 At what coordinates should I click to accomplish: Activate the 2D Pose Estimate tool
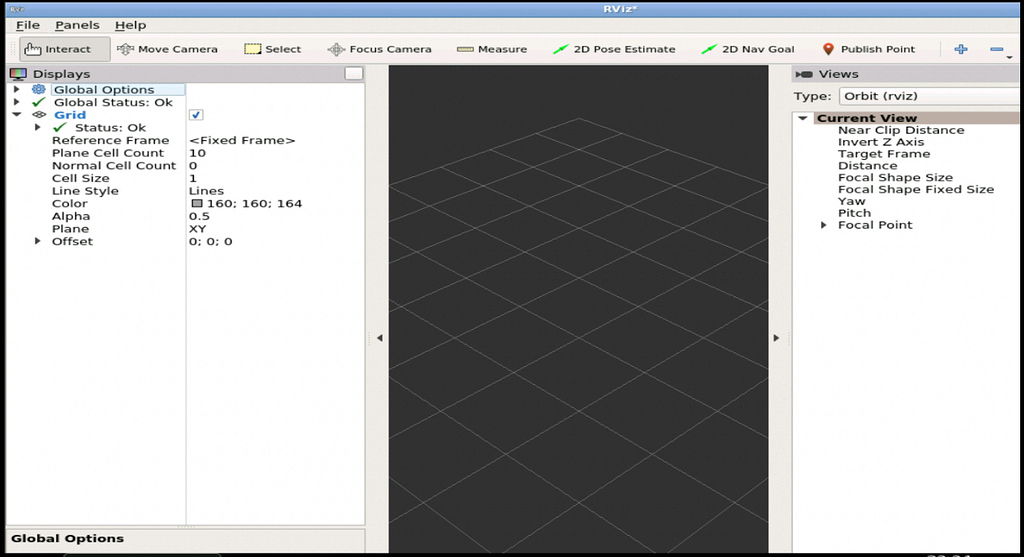[x=614, y=49]
